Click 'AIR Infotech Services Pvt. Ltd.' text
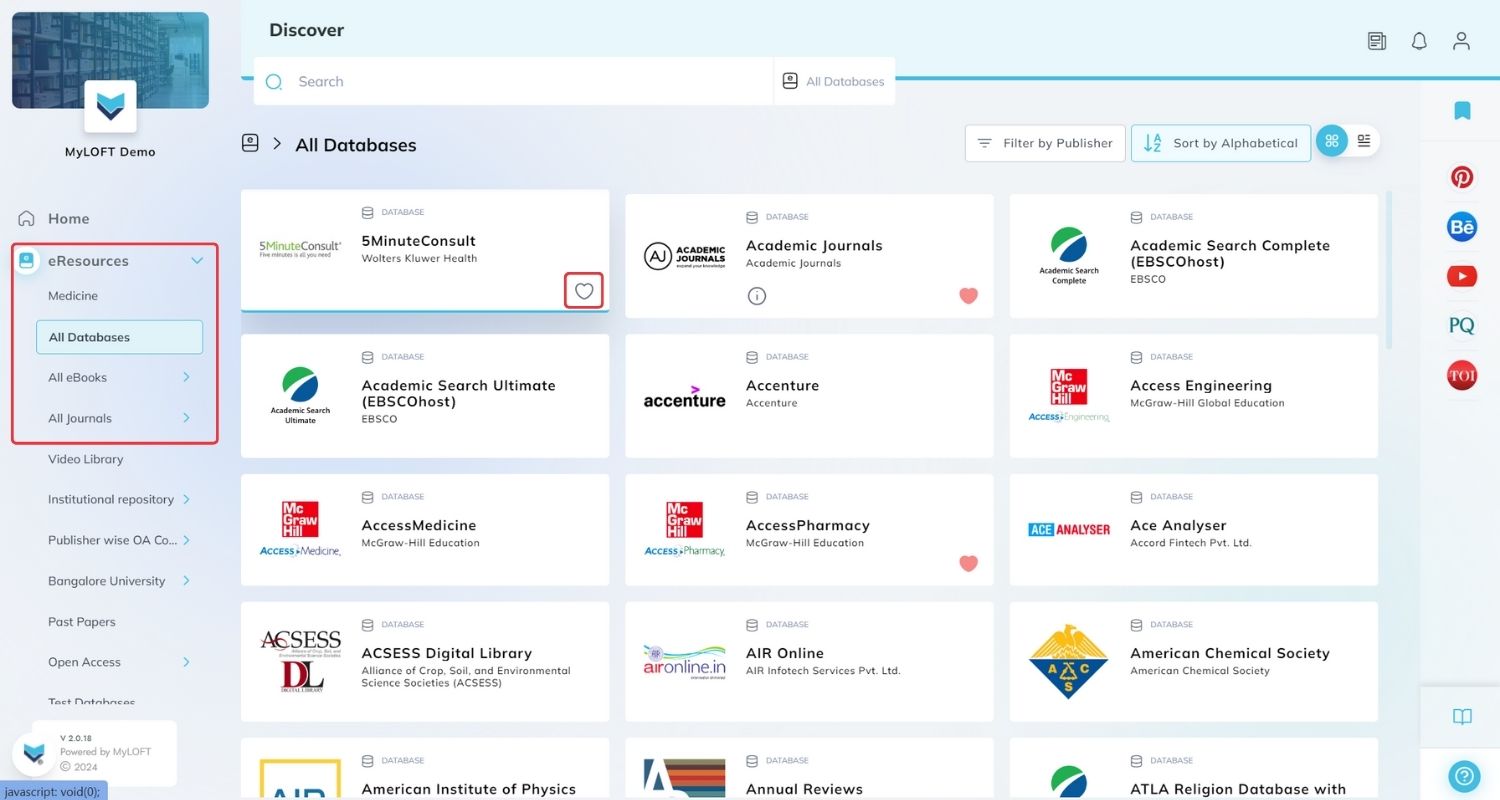The height and width of the screenshot is (800, 1500). click(x=823, y=670)
